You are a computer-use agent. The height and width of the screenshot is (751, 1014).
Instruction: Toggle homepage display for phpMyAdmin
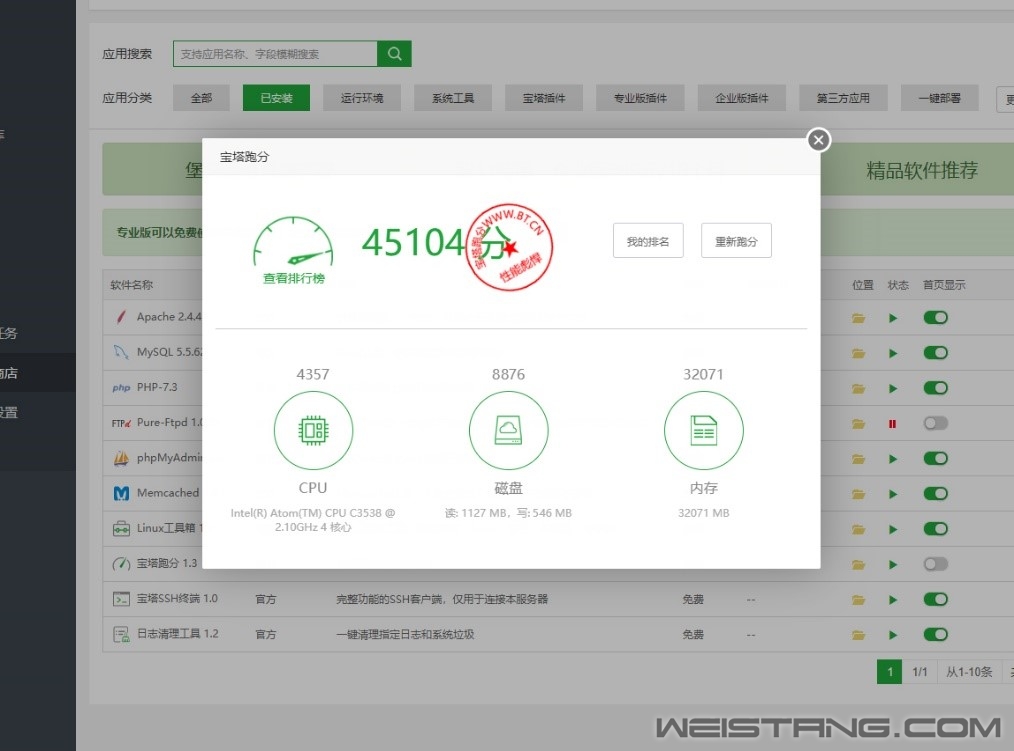point(935,459)
